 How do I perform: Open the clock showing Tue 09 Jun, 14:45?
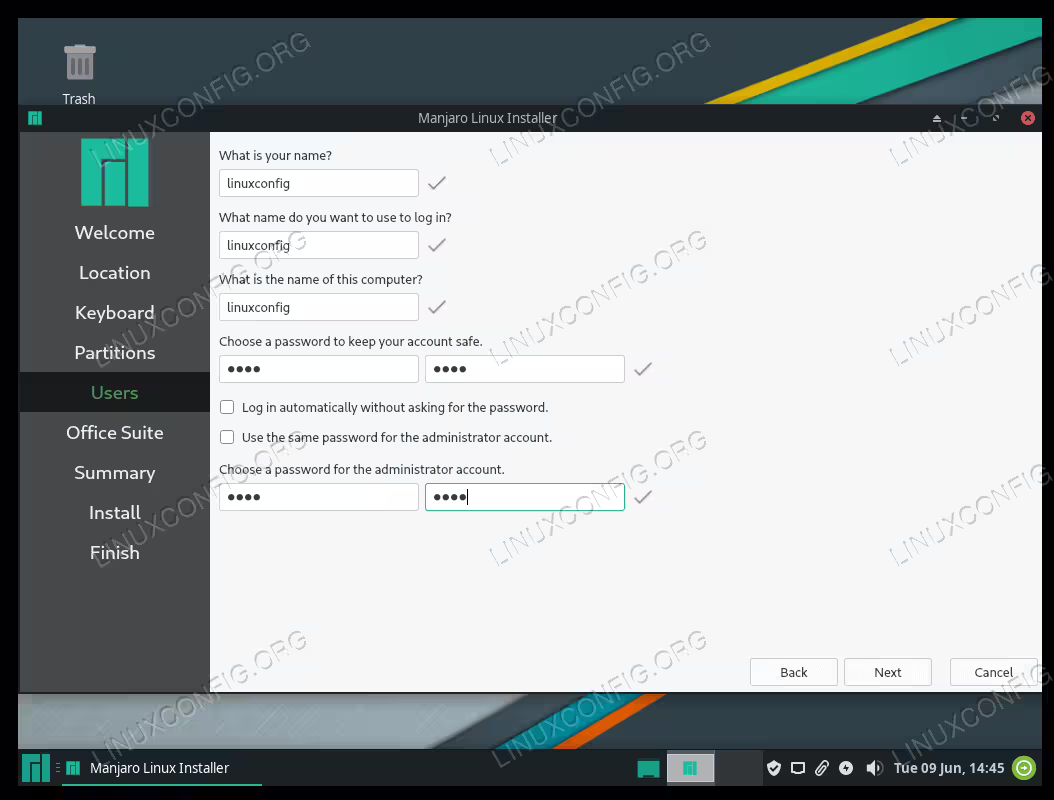click(x=948, y=768)
